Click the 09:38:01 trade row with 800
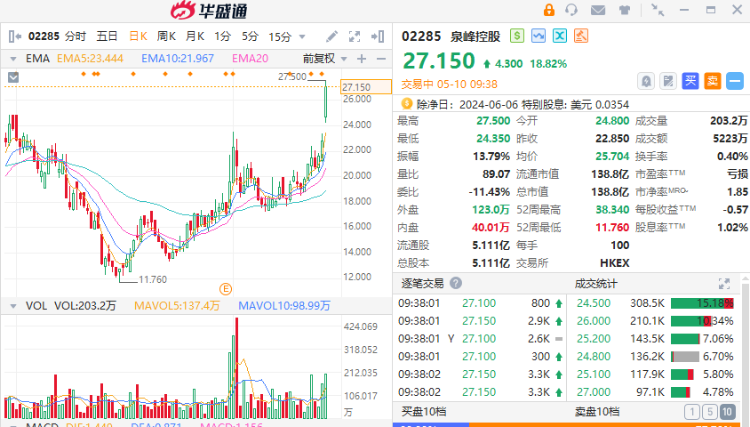This screenshot has width=750, height=427. pos(480,303)
